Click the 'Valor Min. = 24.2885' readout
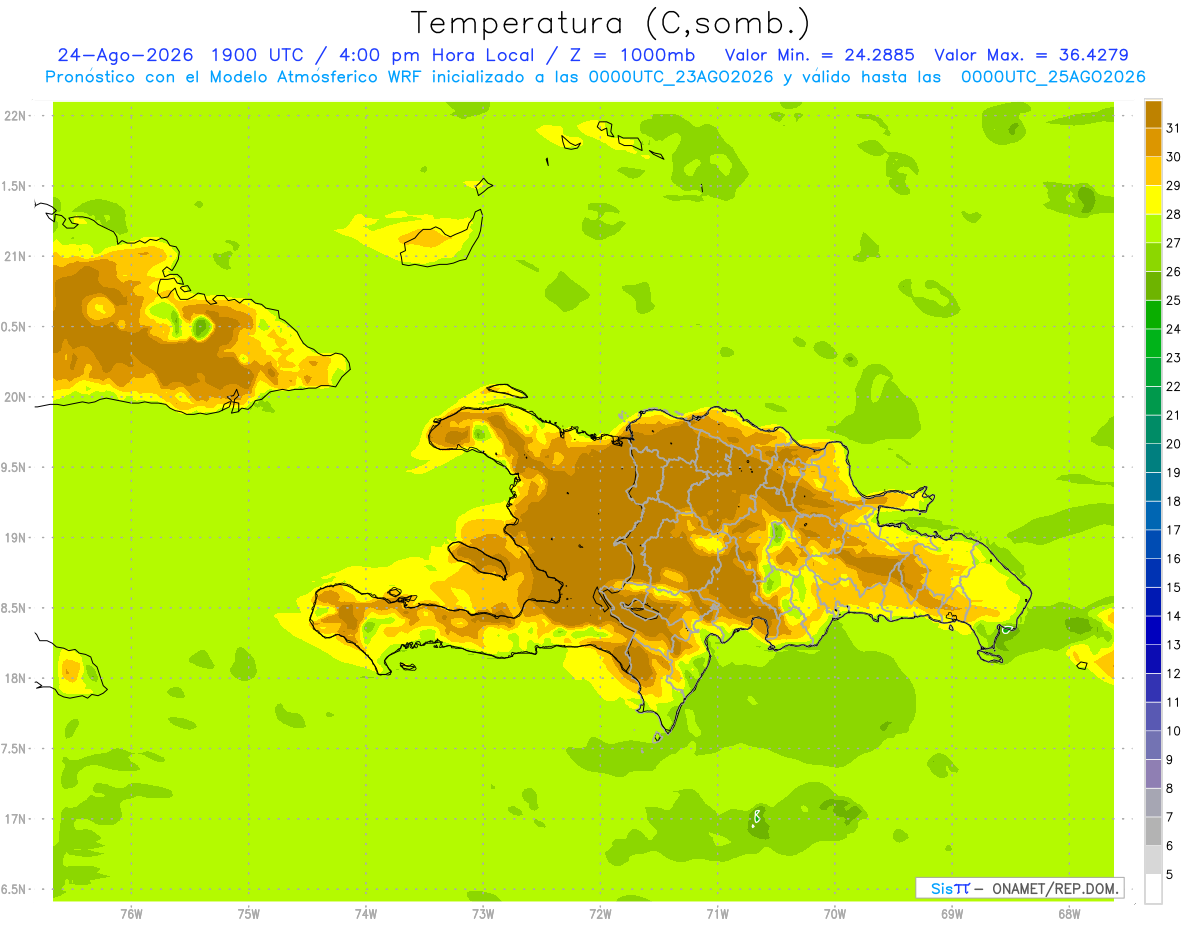Viewport: 1200px width, 927px height. pos(819,55)
